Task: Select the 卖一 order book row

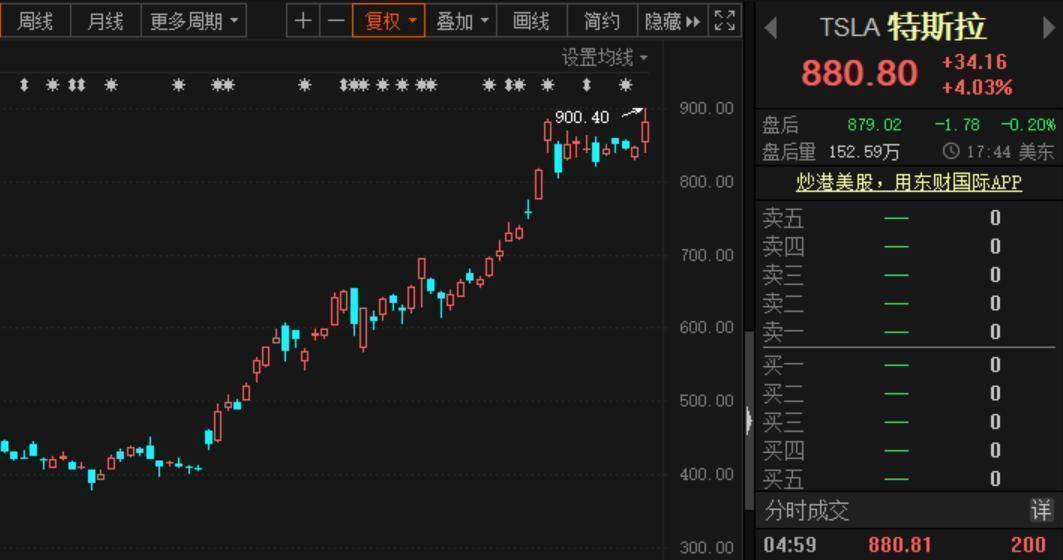Action: point(906,332)
